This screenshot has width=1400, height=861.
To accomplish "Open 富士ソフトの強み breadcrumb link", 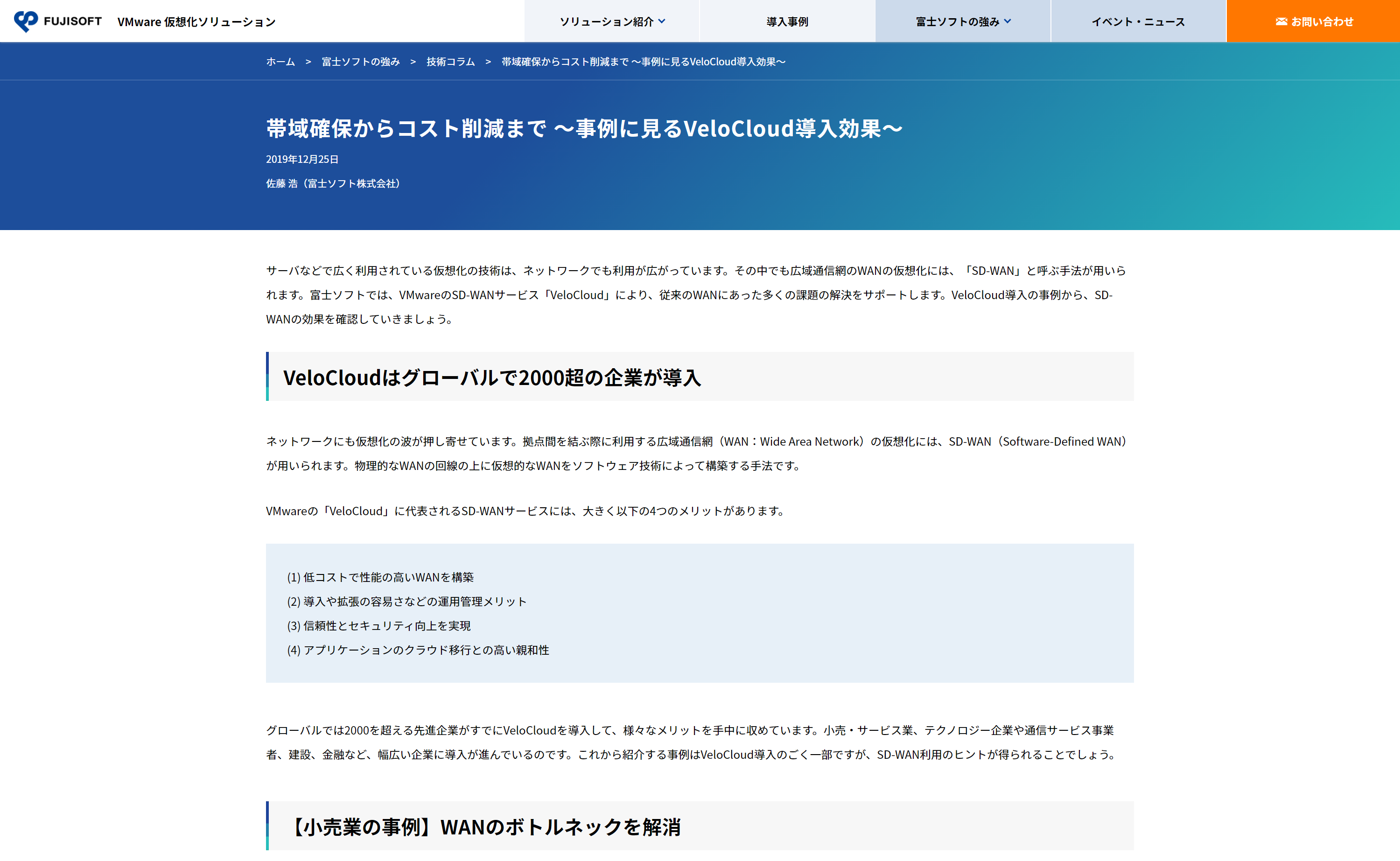I will point(360,62).
